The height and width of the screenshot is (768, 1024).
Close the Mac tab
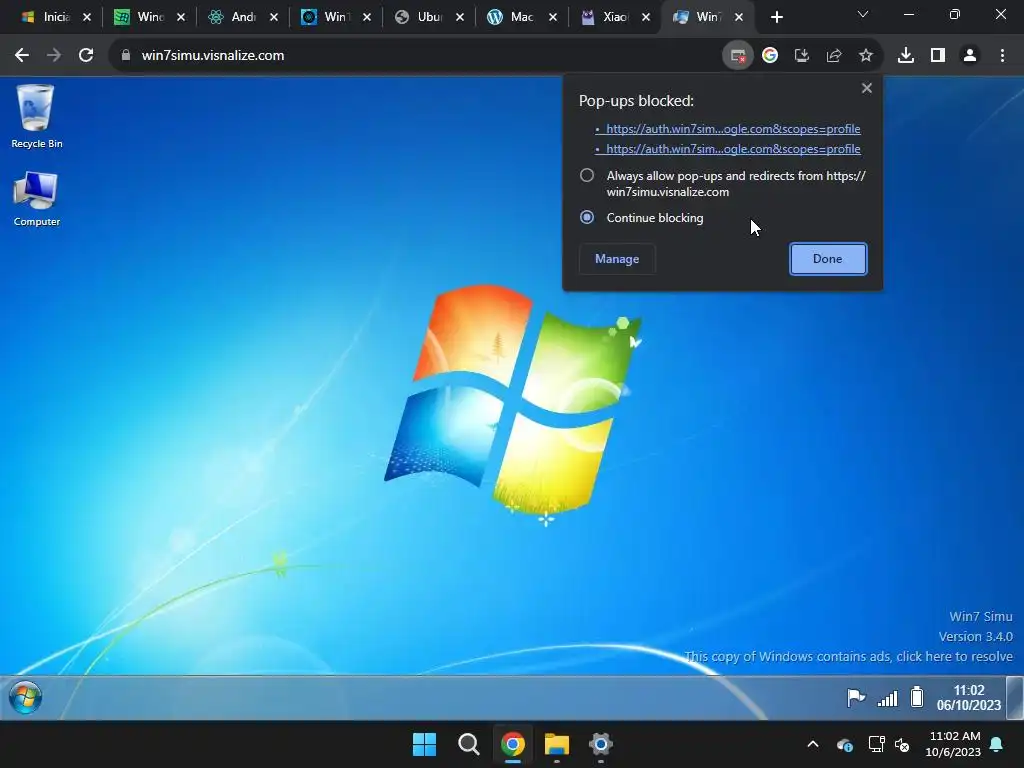pyautogui.click(x=553, y=17)
